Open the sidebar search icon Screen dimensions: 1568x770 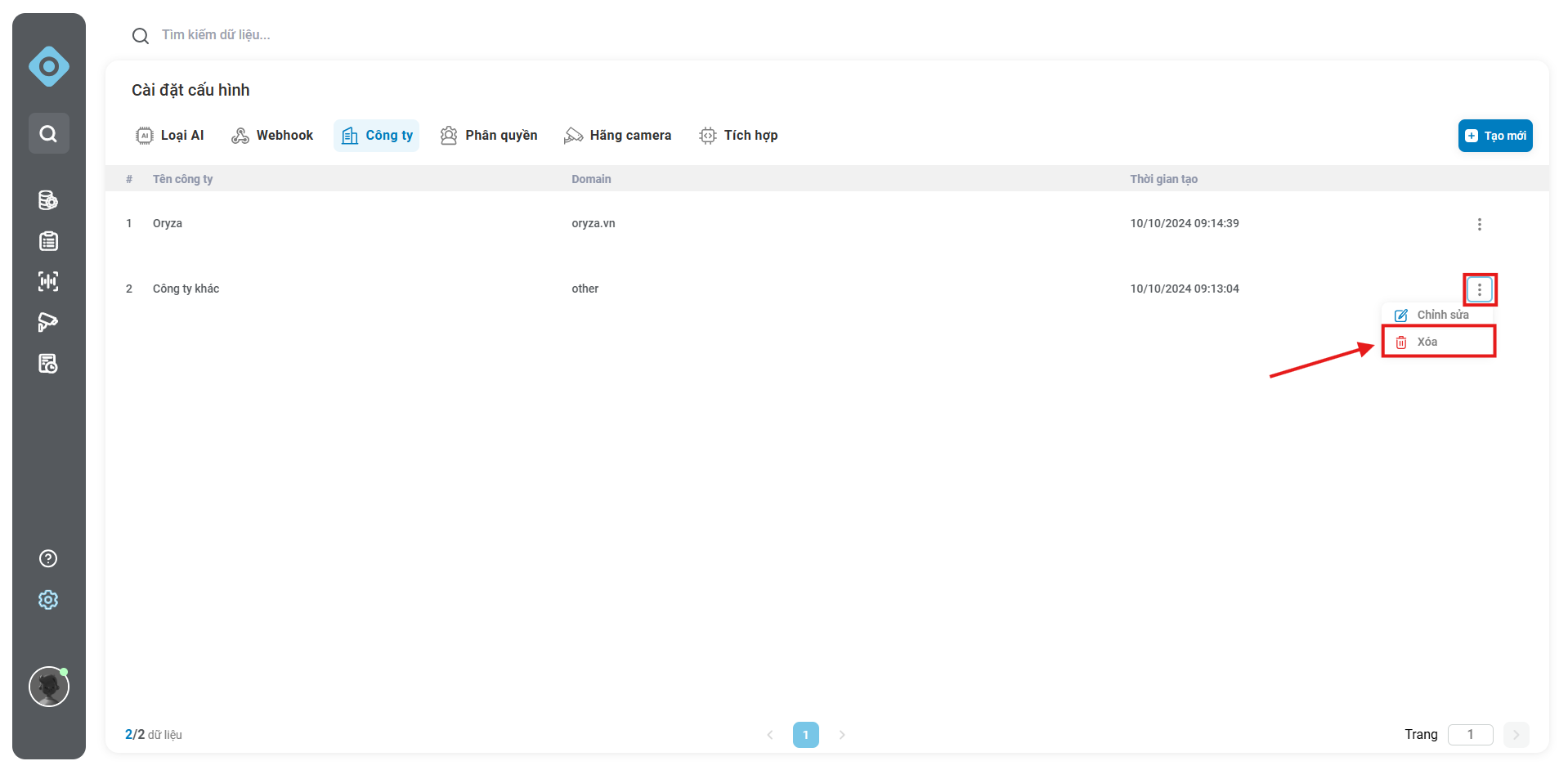click(x=49, y=133)
